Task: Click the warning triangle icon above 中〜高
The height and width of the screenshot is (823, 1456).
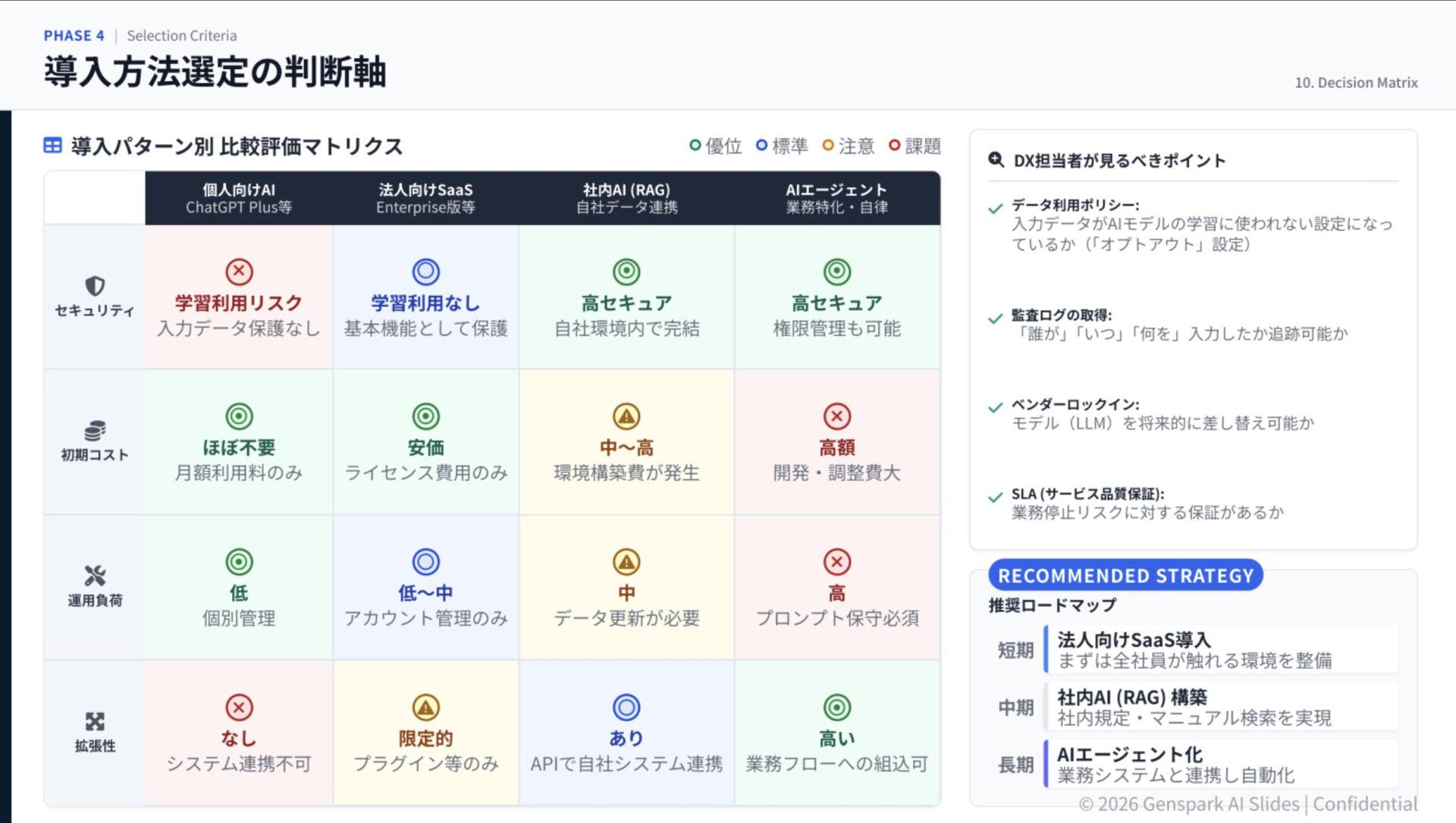Action: click(626, 416)
